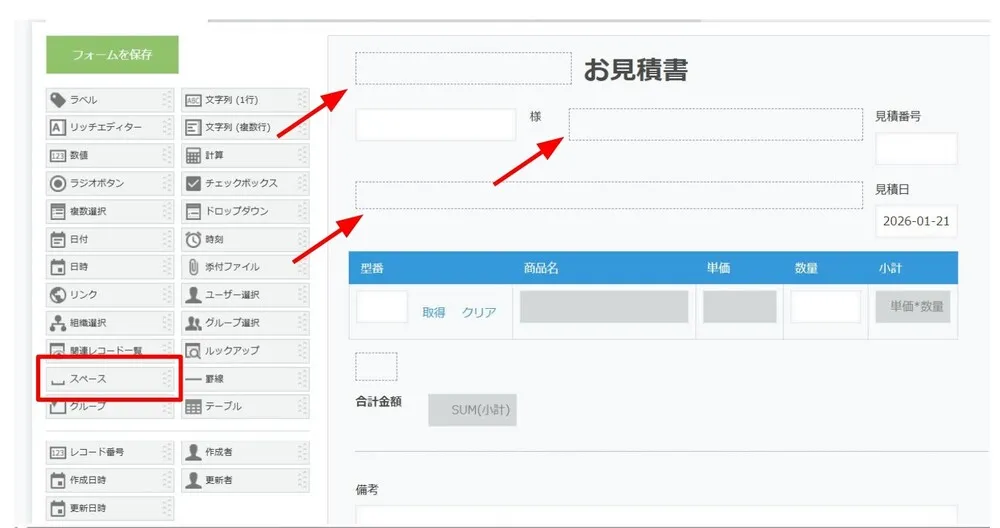This screenshot has height=528, width=1000.
Task: Click the ラベル field icon in palette
Action: pos(58,100)
